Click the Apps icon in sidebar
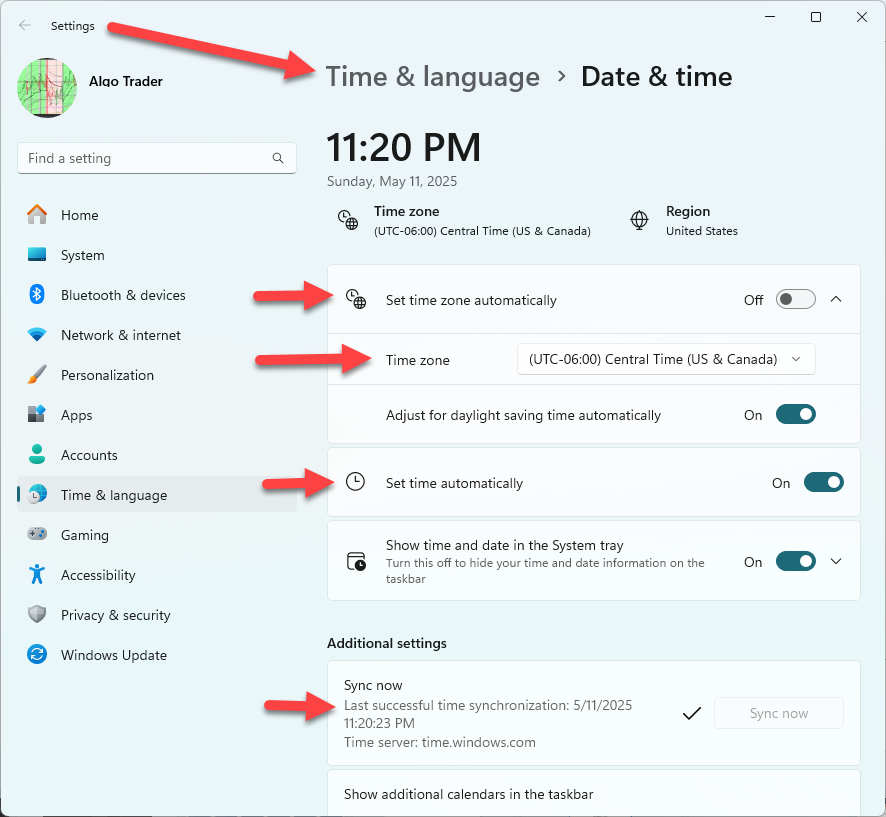The image size is (886, 817). (37, 414)
